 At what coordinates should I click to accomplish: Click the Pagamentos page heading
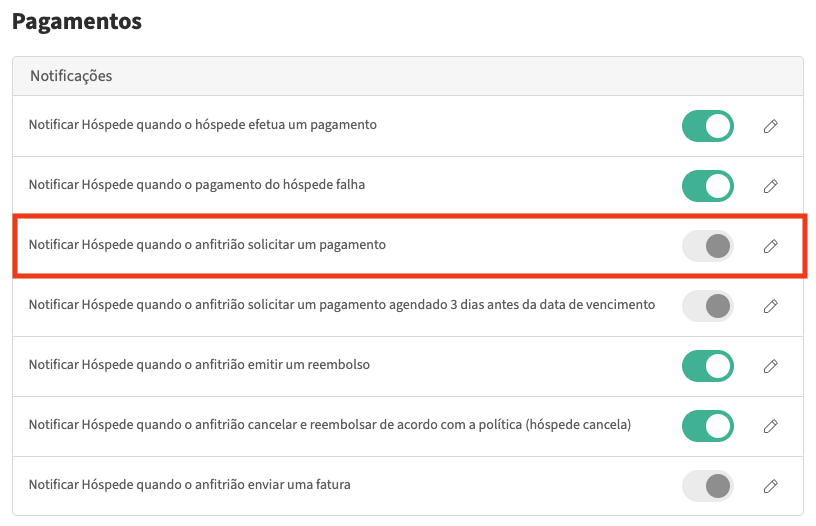77,21
